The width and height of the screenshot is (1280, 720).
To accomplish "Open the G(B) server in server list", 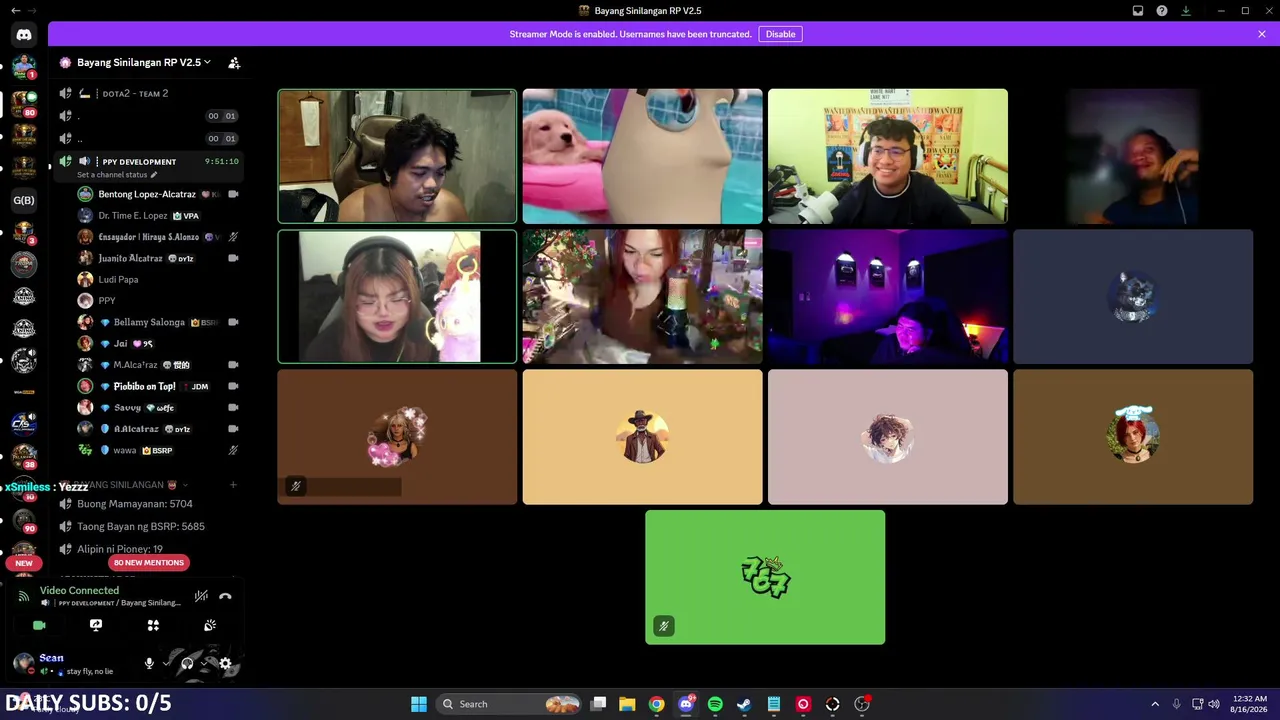I will [24, 200].
